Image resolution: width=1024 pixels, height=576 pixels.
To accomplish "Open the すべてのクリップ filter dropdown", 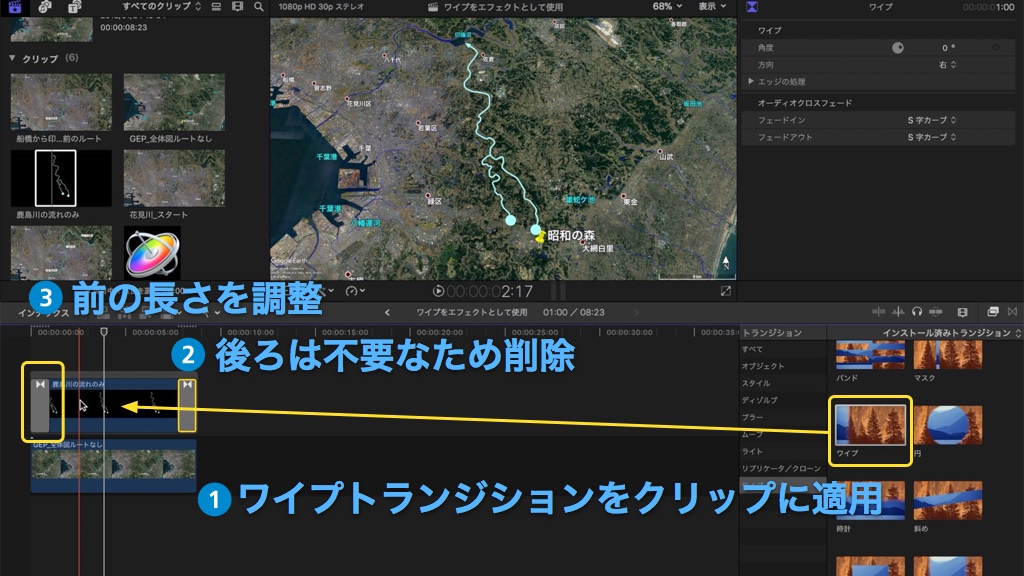I will click(161, 7).
